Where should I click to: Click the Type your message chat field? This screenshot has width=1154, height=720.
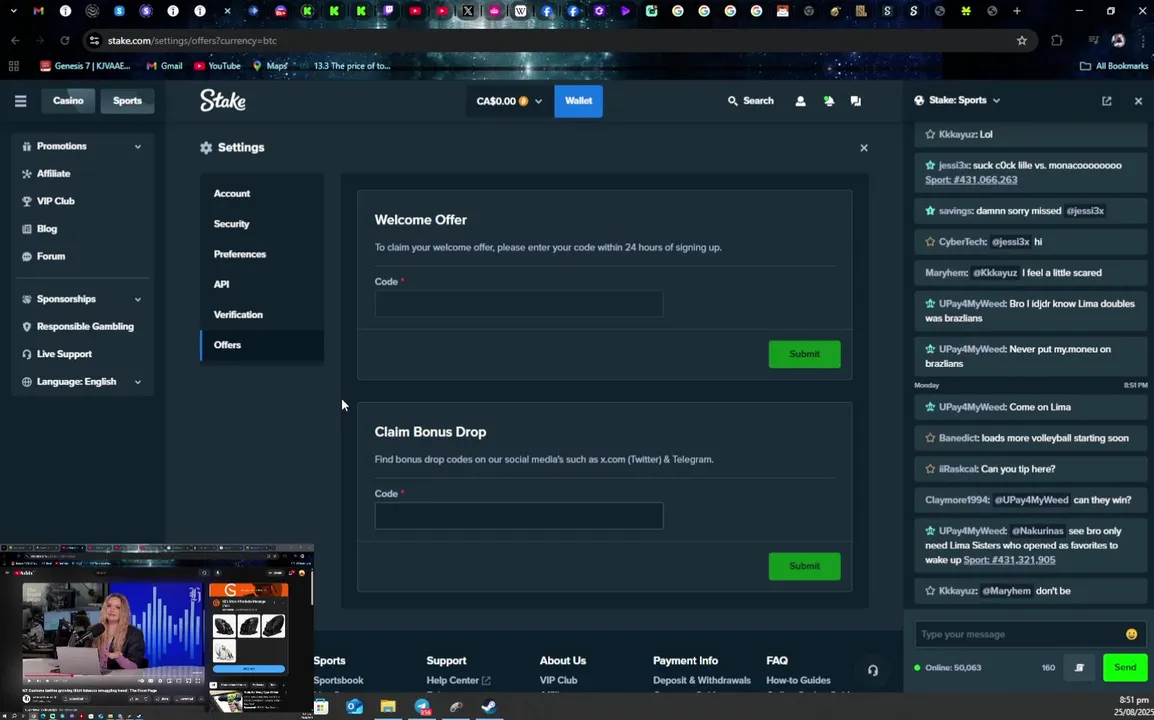[1021, 634]
